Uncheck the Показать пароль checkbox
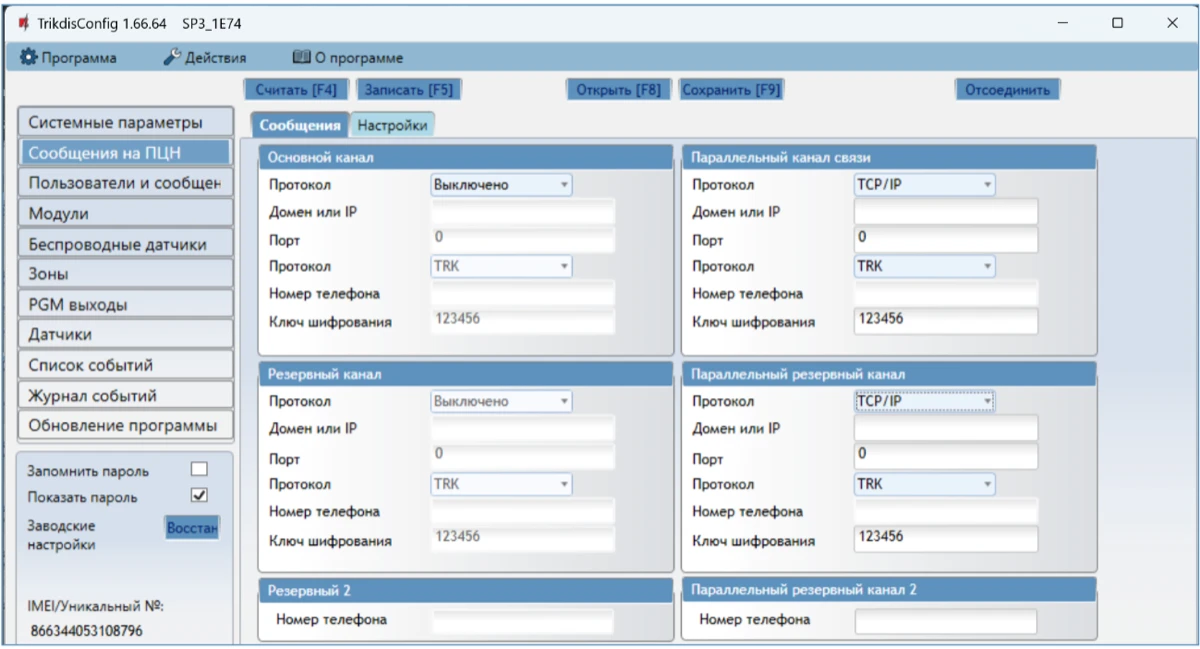1200x649 pixels. point(199,496)
